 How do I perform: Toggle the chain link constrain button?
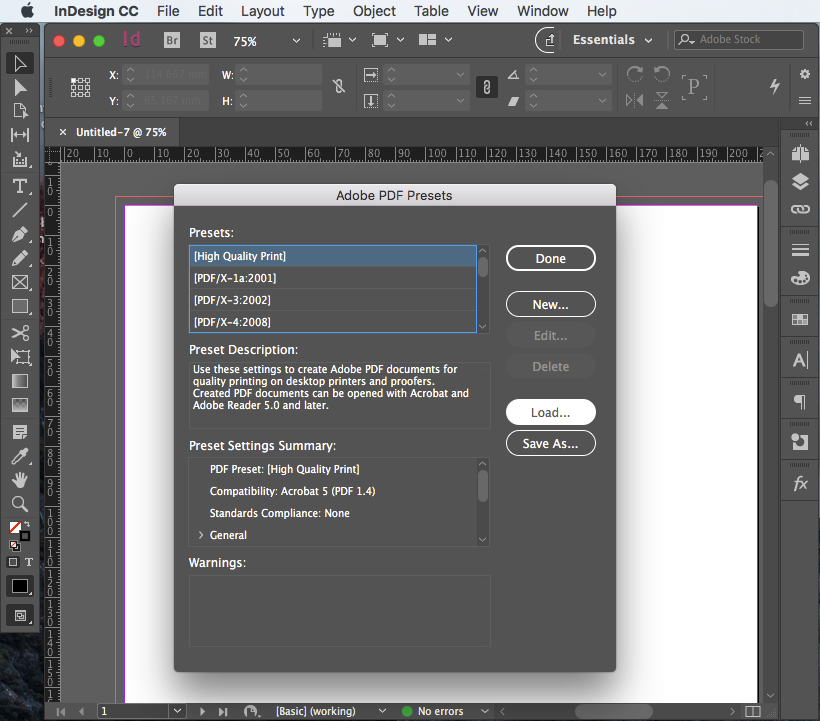click(487, 87)
